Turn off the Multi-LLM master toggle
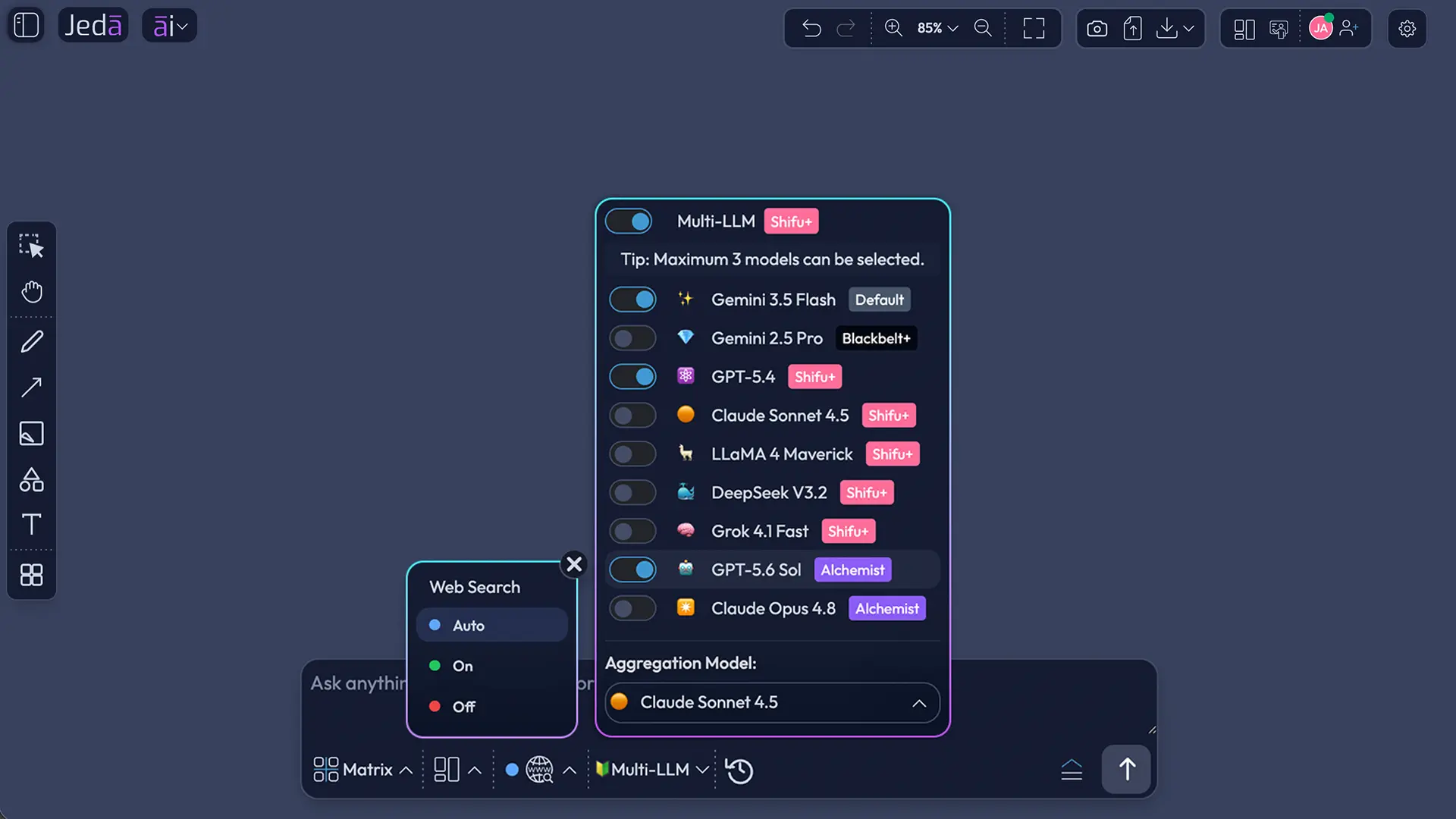Screen dimensions: 1456x819 tap(629, 221)
